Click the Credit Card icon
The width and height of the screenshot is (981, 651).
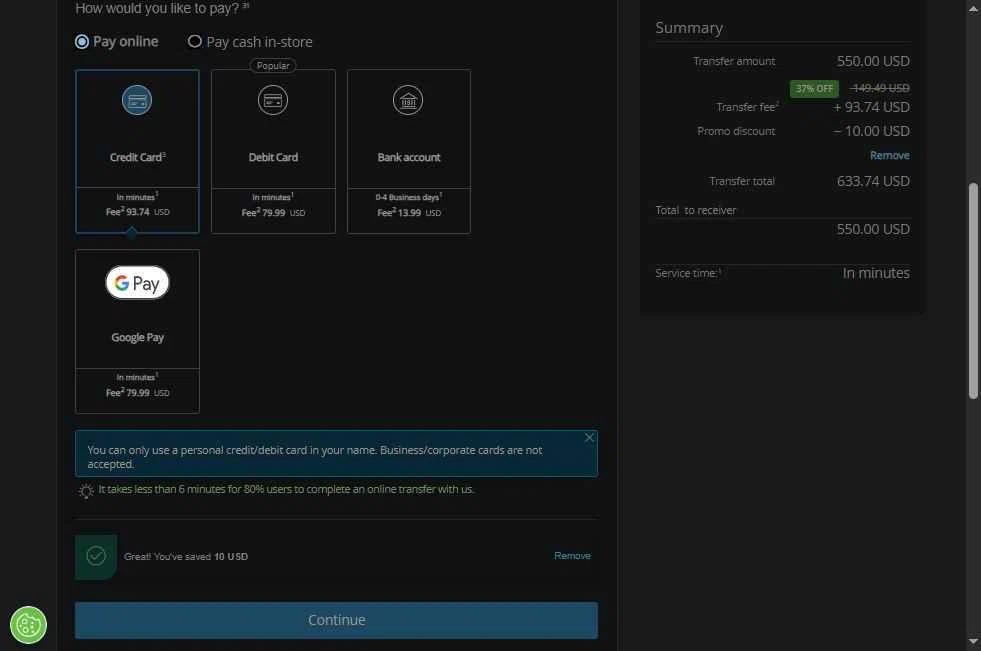[137, 100]
